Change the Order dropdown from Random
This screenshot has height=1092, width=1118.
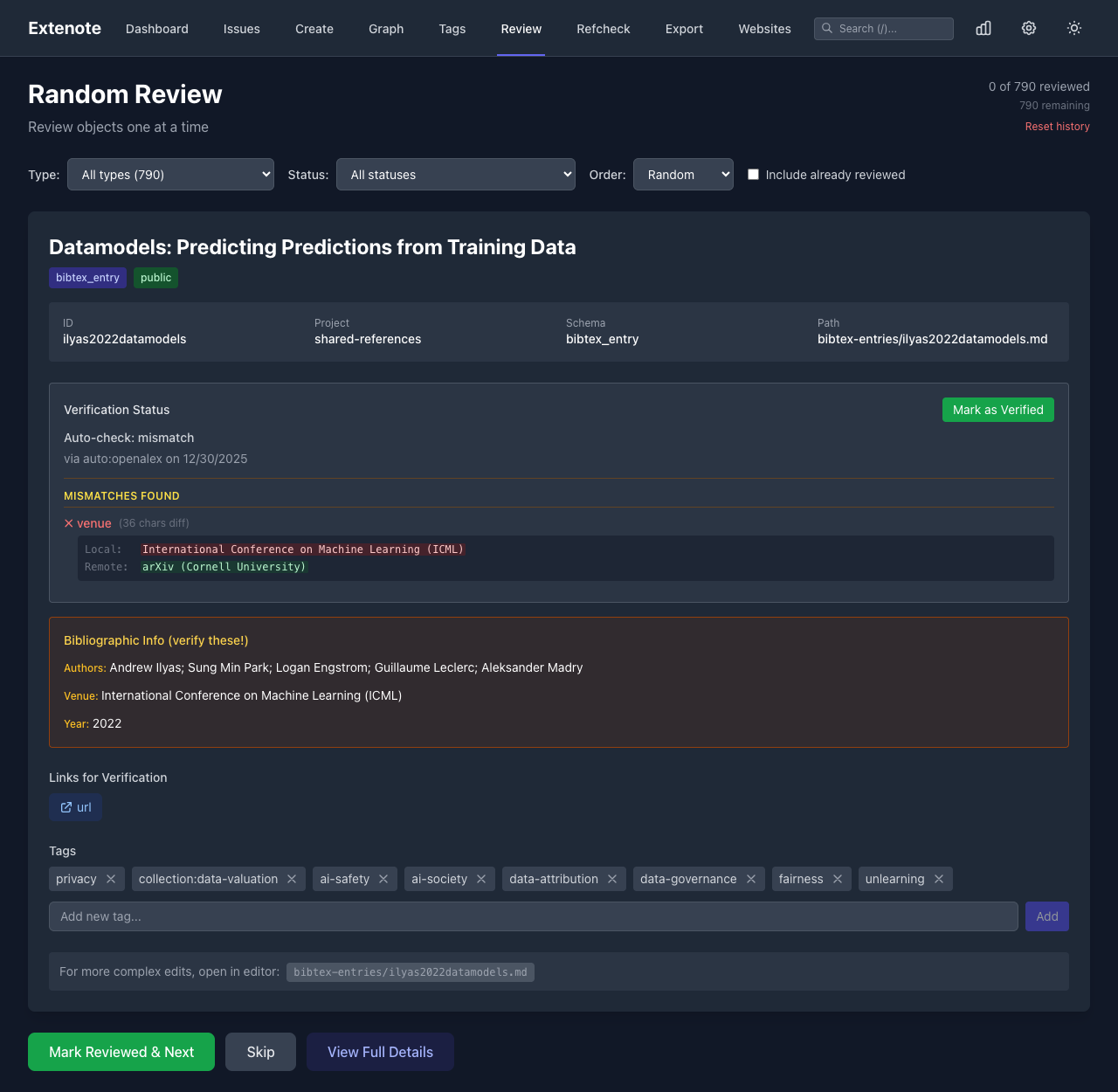pyautogui.click(x=683, y=175)
